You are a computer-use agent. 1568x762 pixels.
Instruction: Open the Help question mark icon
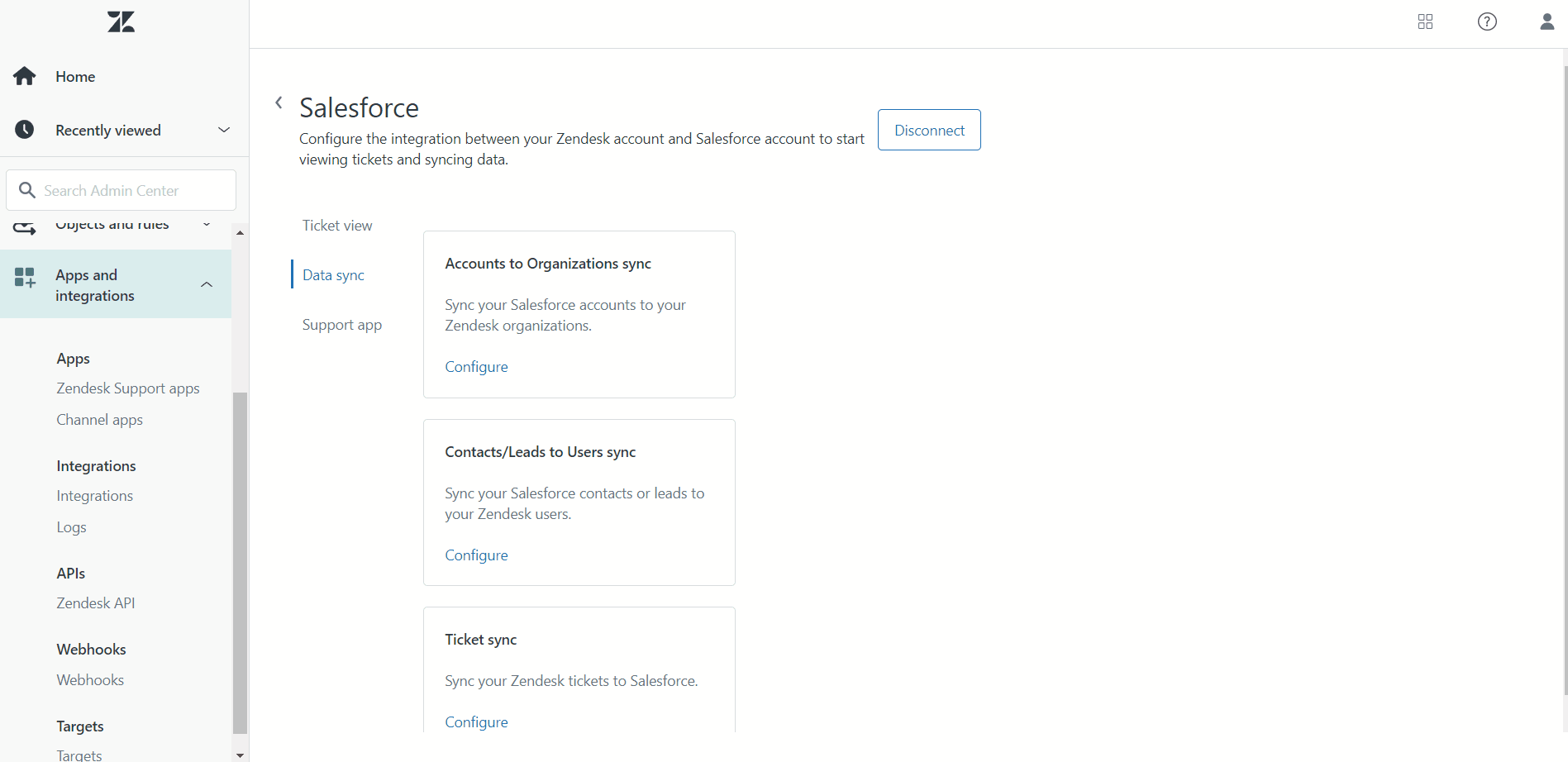[x=1487, y=21]
